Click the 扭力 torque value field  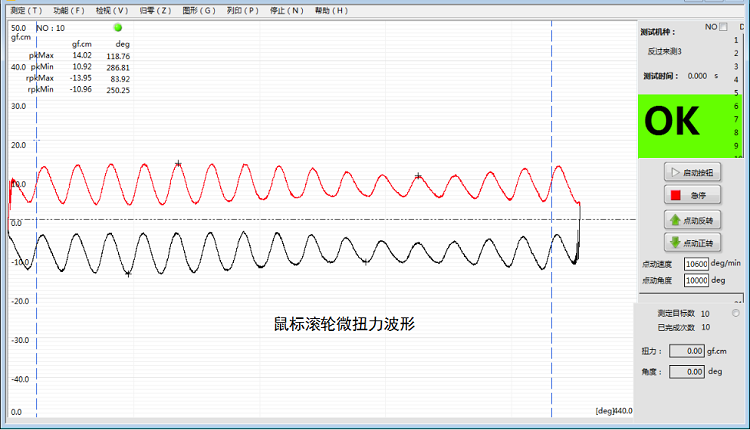(x=686, y=351)
